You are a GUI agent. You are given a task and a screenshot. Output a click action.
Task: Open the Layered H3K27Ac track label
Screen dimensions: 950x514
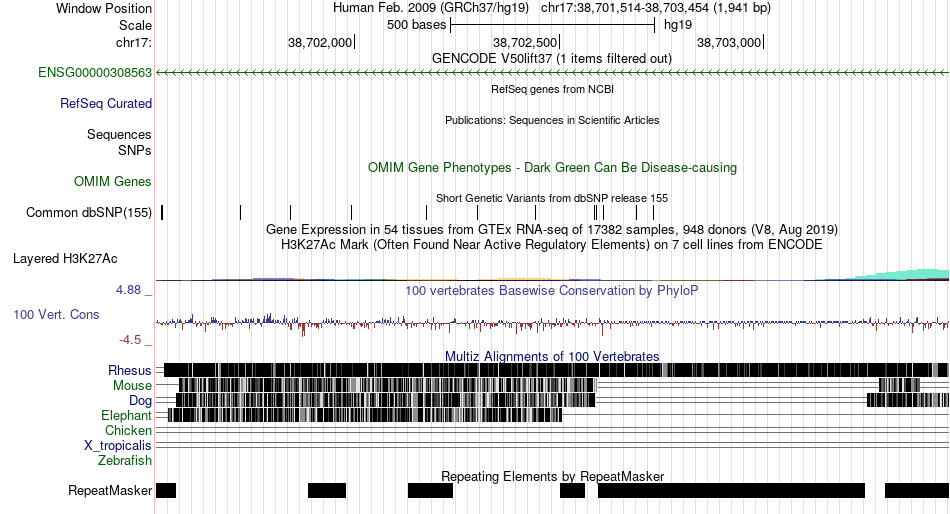[x=65, y=259]
